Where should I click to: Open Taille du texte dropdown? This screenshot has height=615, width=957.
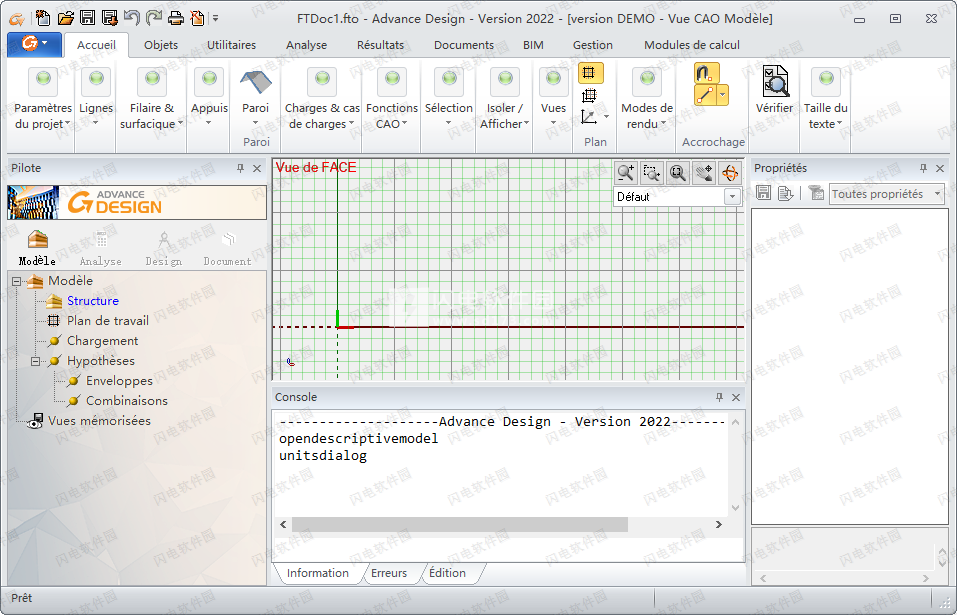825,99
